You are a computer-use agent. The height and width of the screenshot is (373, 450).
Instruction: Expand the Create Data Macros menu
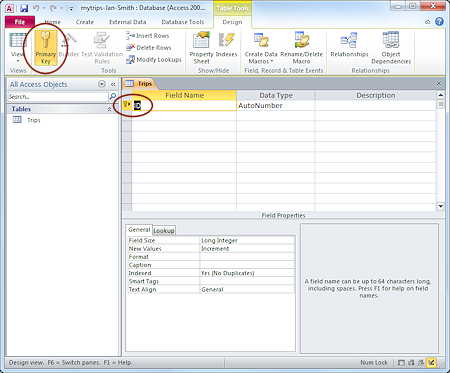[x=261, y=48]
